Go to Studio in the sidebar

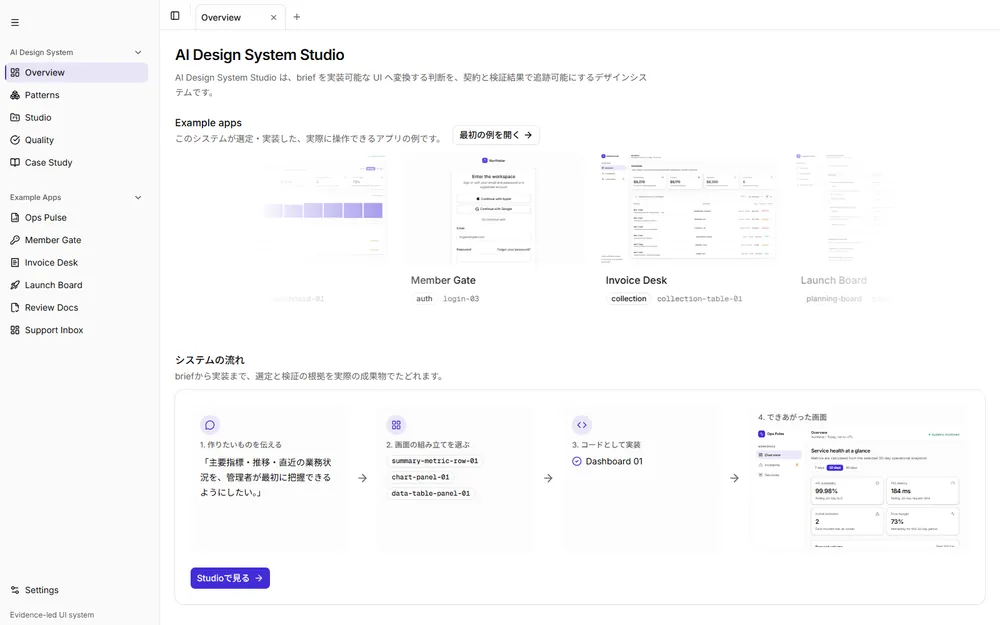click(77, 117)
